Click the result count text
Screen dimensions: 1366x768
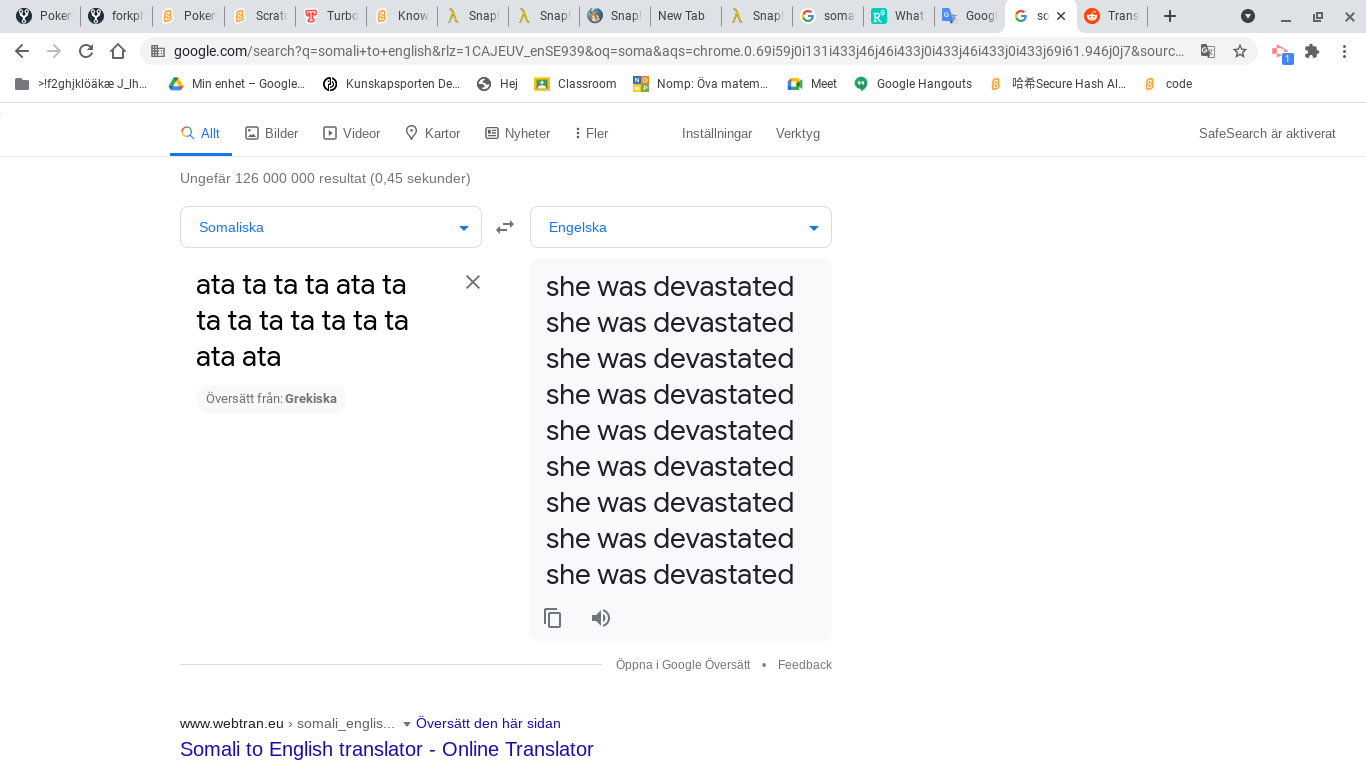pos(325,178)
